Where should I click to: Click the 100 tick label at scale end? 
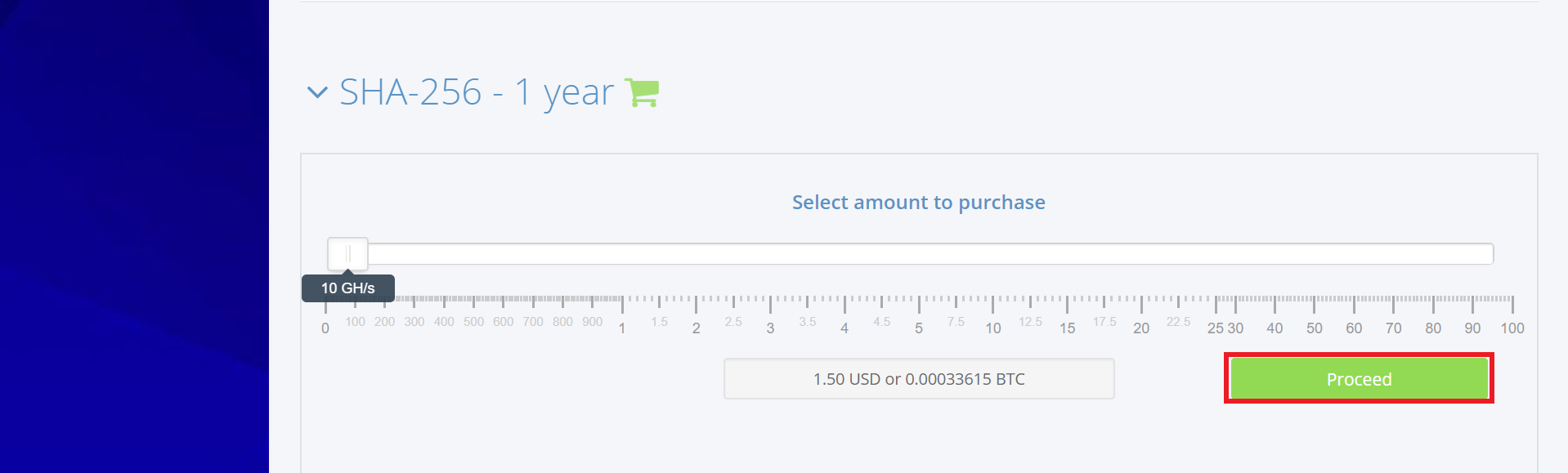point(1512,328)
